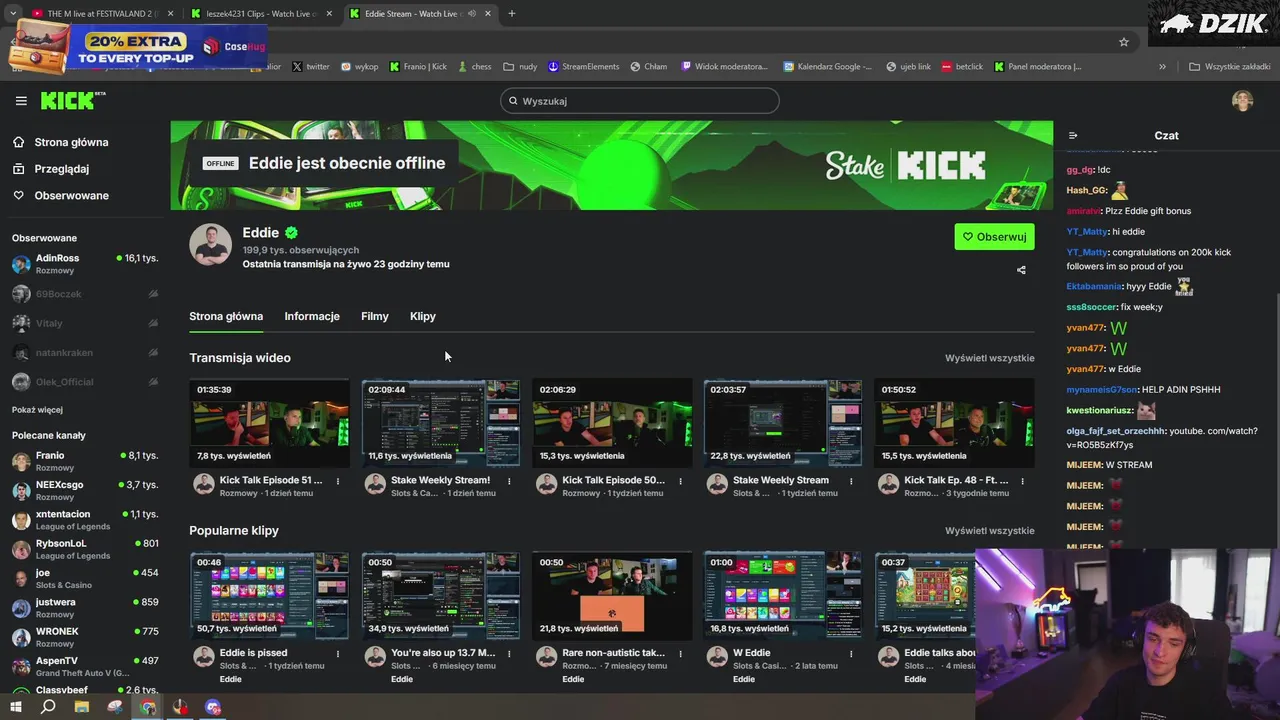
Task: Open Wszystkie zakładki bookmarks folder
Action: pyautogui.click(x=1228, y=67)
